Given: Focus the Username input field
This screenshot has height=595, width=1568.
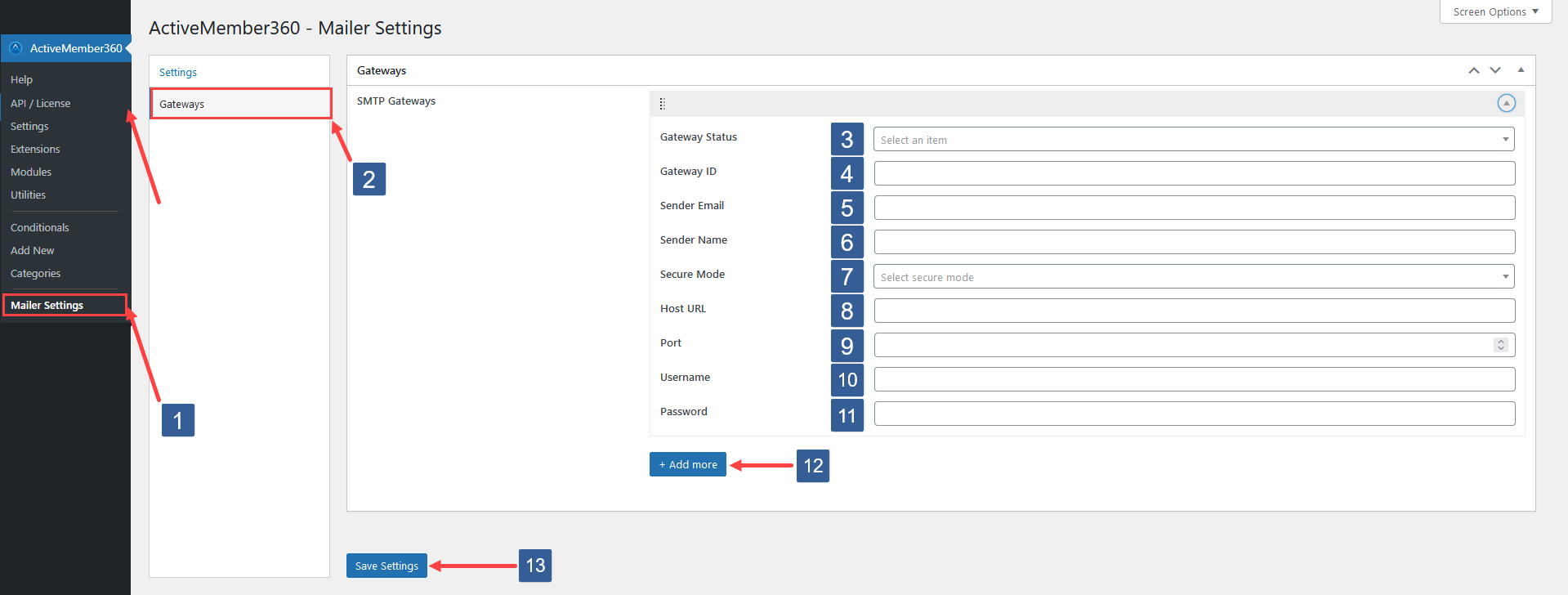Looking at the screenshot, I should [x=1195, y=379].
